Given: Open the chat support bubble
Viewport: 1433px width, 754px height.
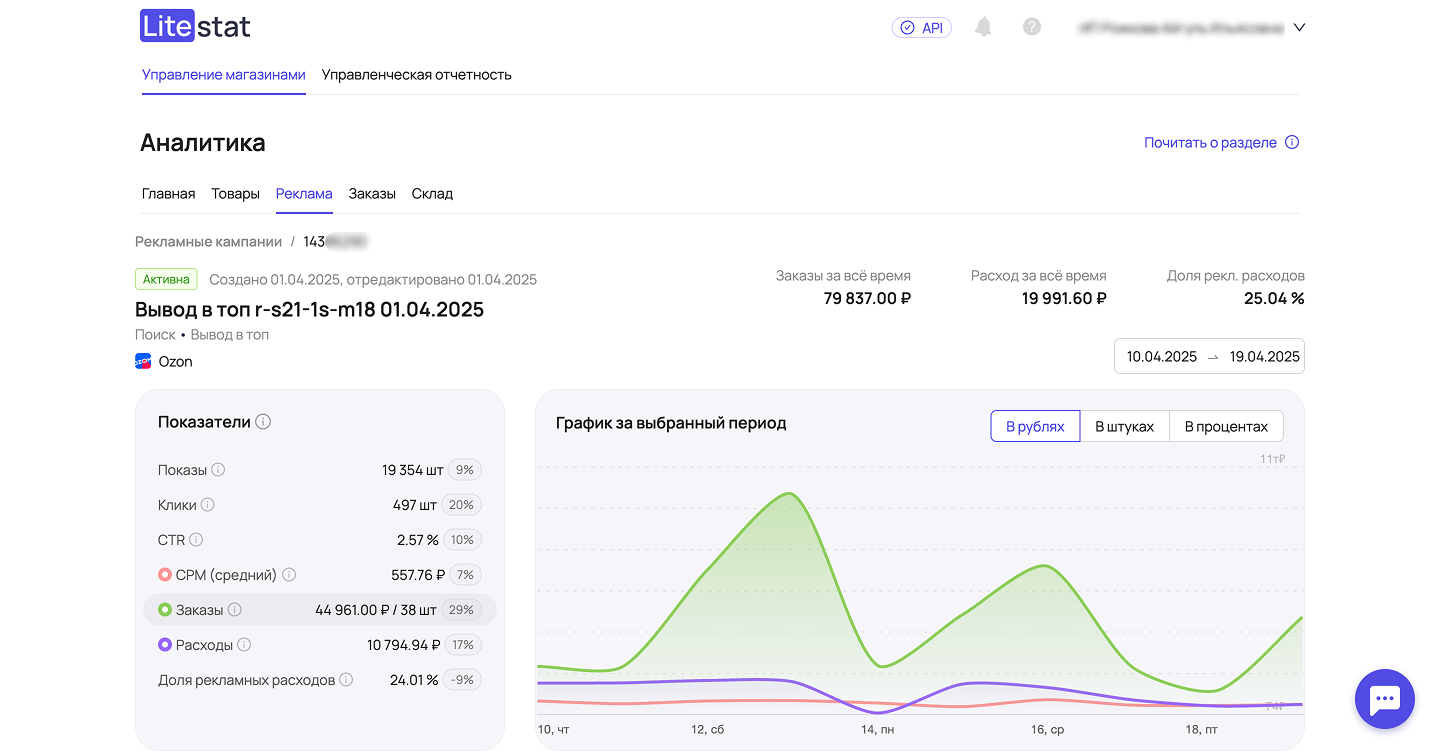Looking at the screenshot, I should [x=1384, y=699].
